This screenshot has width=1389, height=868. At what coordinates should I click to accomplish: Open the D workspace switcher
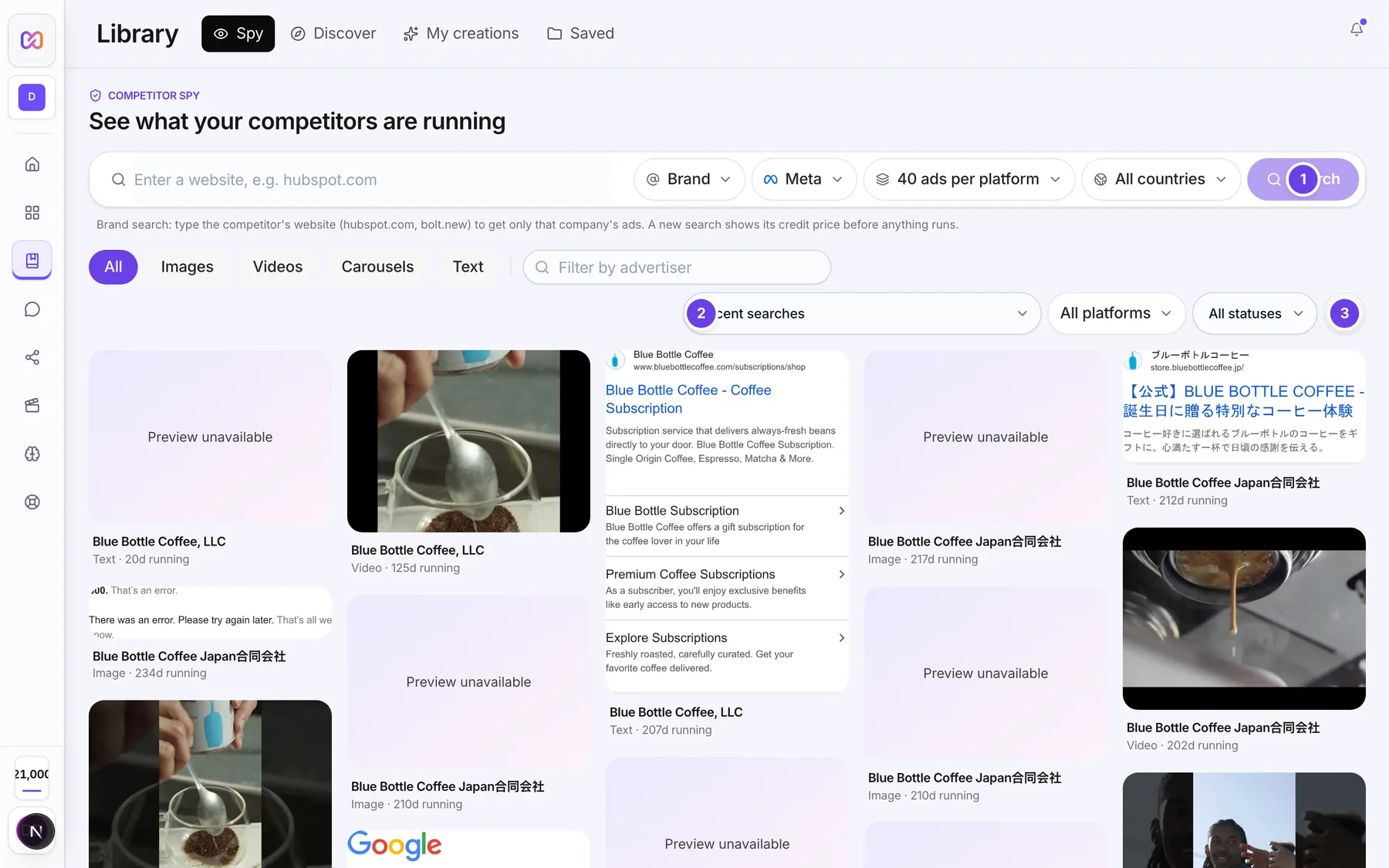point(32,97)
